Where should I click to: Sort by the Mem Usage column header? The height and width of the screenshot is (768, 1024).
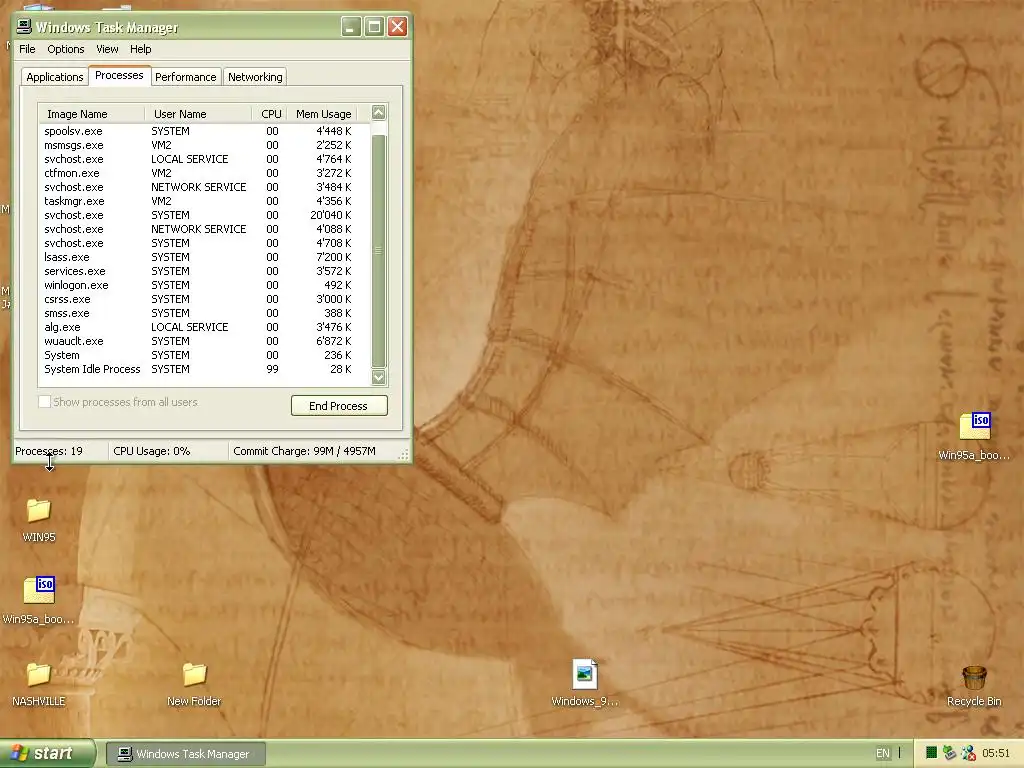(323, 114)
